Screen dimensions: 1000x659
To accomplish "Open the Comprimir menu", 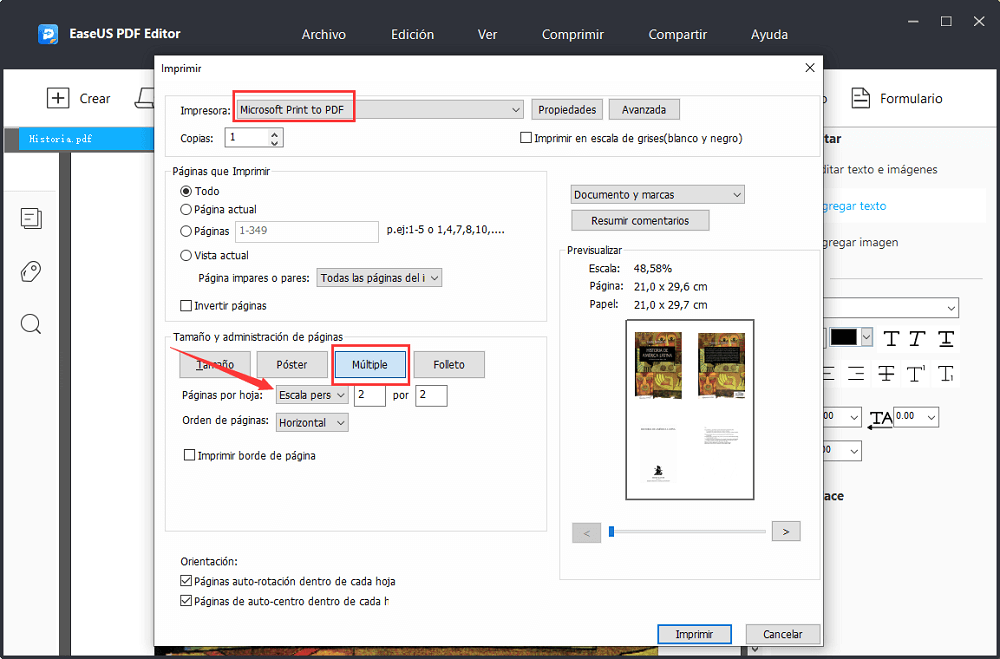I will pyautogui.click(x=572, y=34).
